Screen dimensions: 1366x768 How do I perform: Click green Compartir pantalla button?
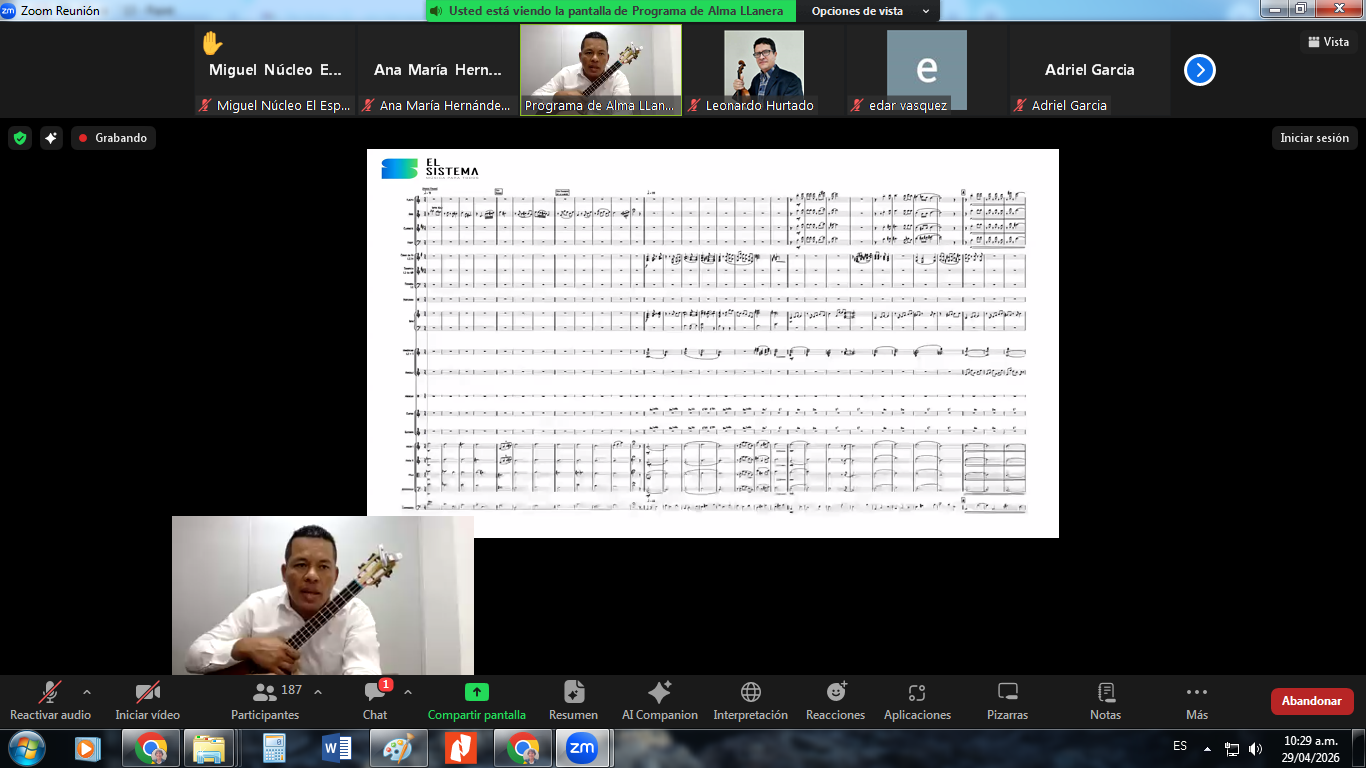[x=477, y=700]
